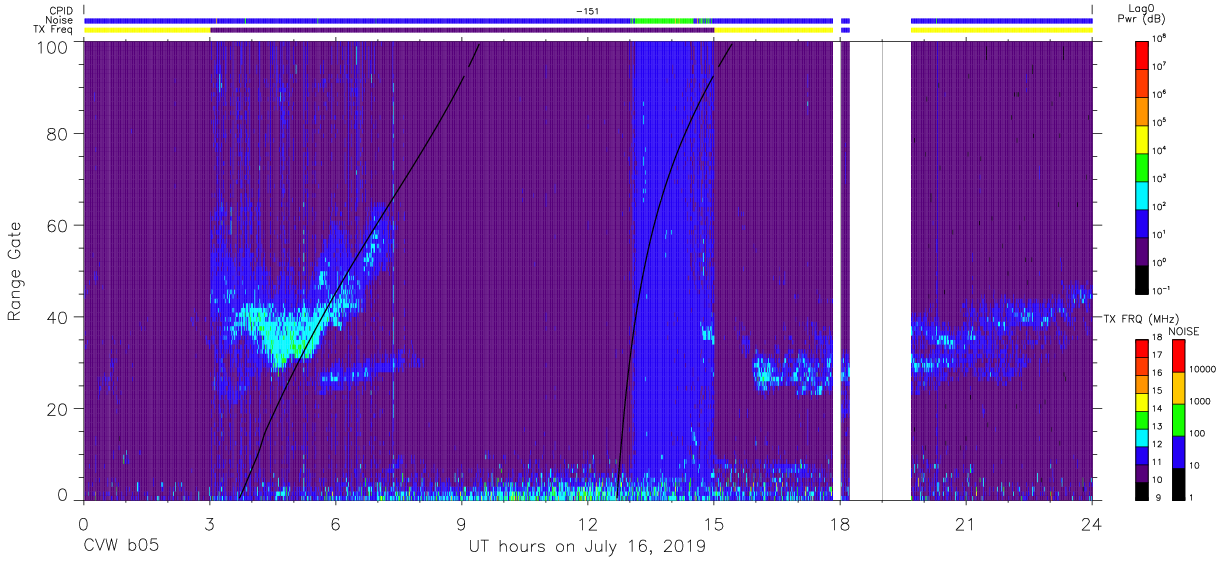Click the 'NOISE' legend title

(1183, 331)
